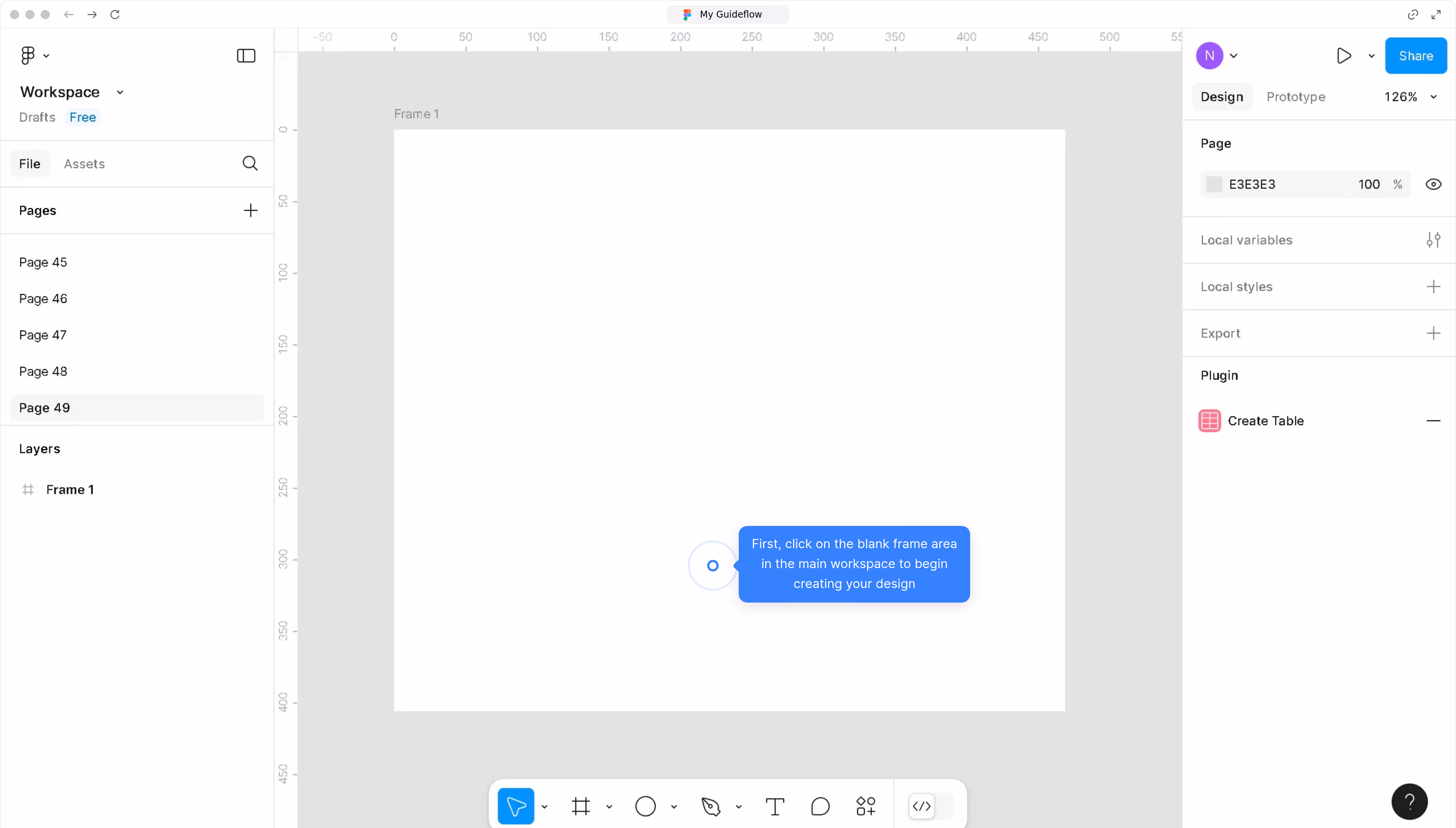Image resolution: width=1456 pixels, height=828 pixels.
Task: Add a new page with plus button
Action: point(250,210)
